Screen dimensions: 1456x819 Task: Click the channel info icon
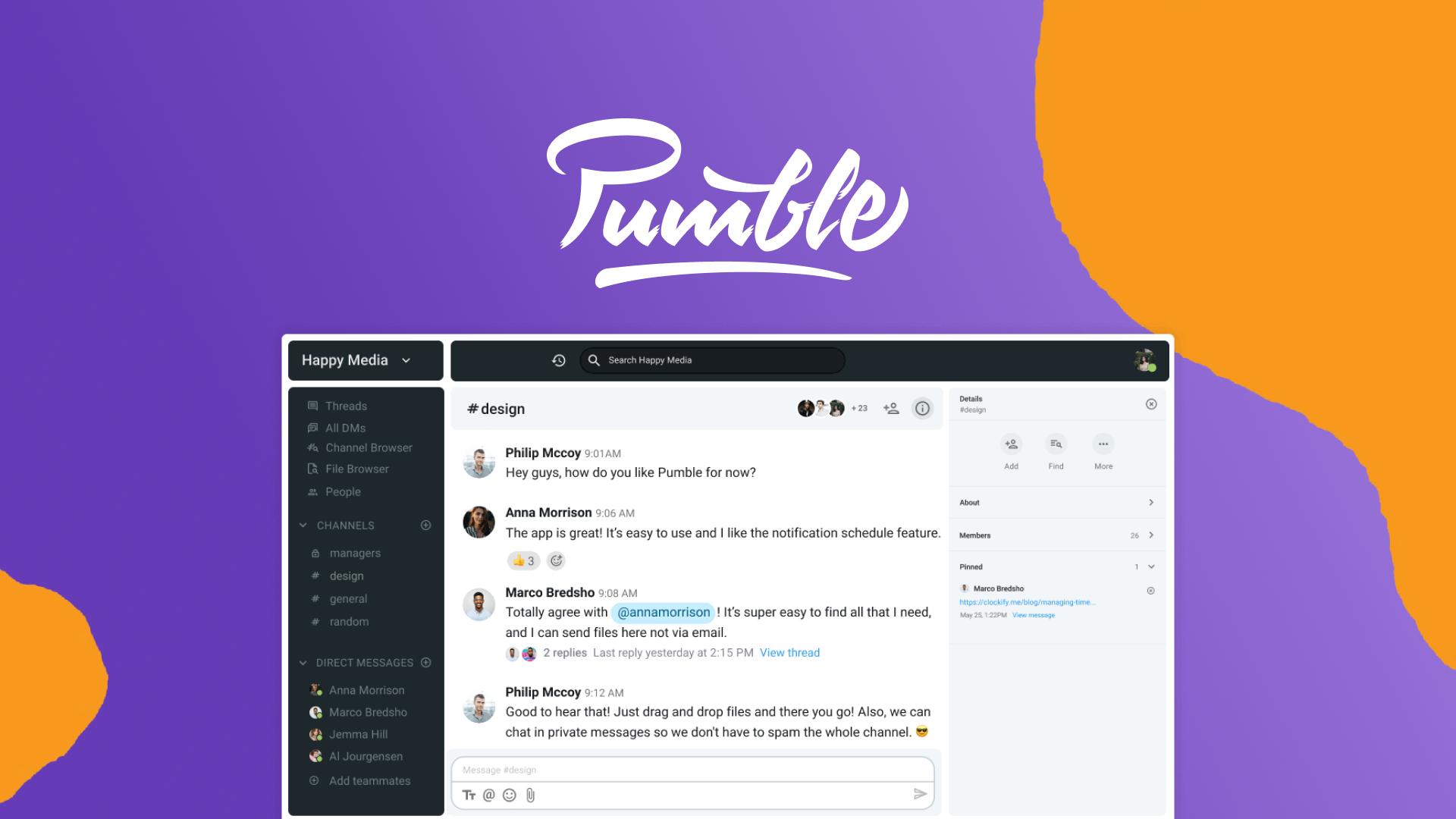tap(923, 407)
